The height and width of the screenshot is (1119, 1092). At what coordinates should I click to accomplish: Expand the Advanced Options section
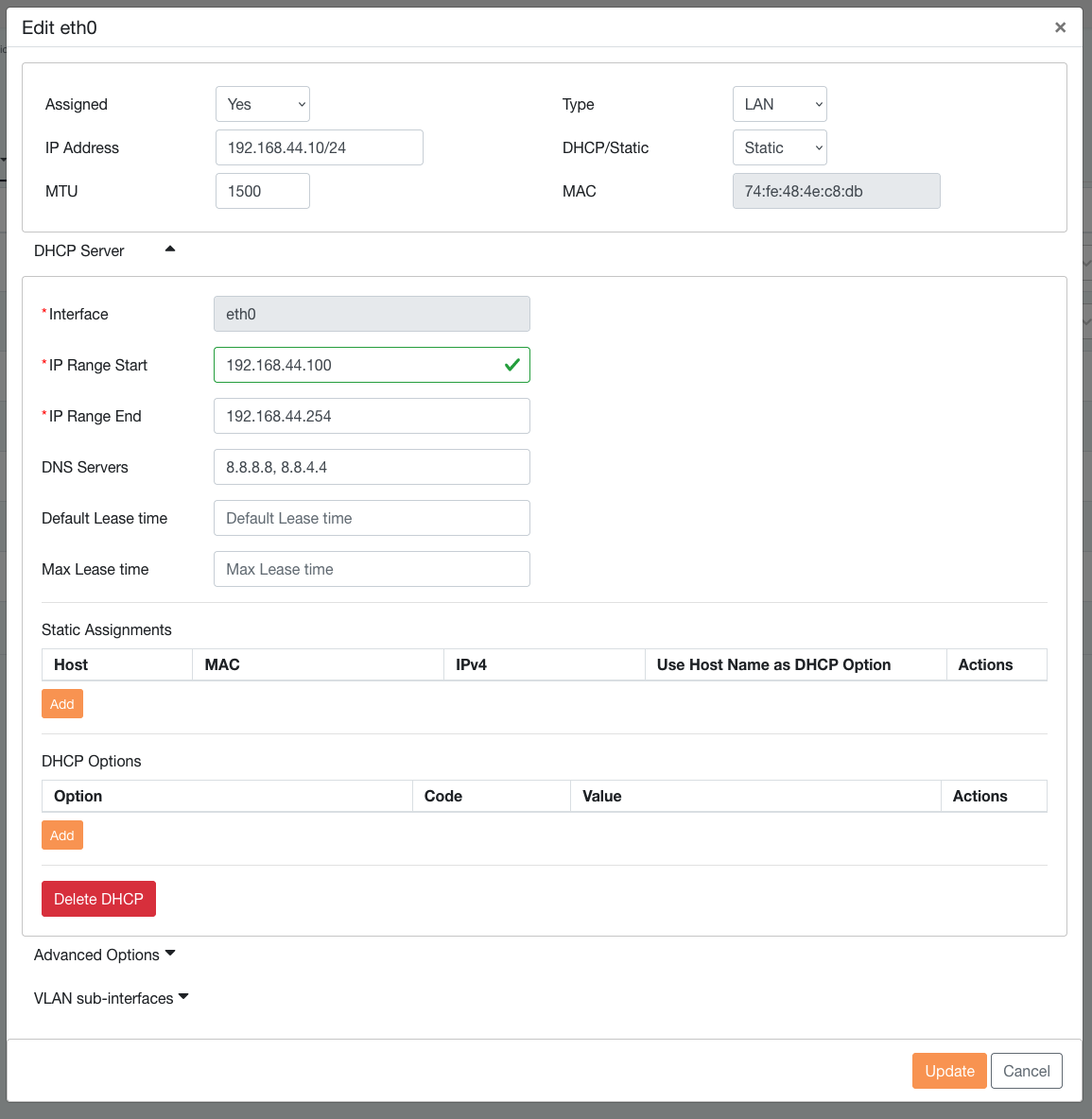click(104, 955)
